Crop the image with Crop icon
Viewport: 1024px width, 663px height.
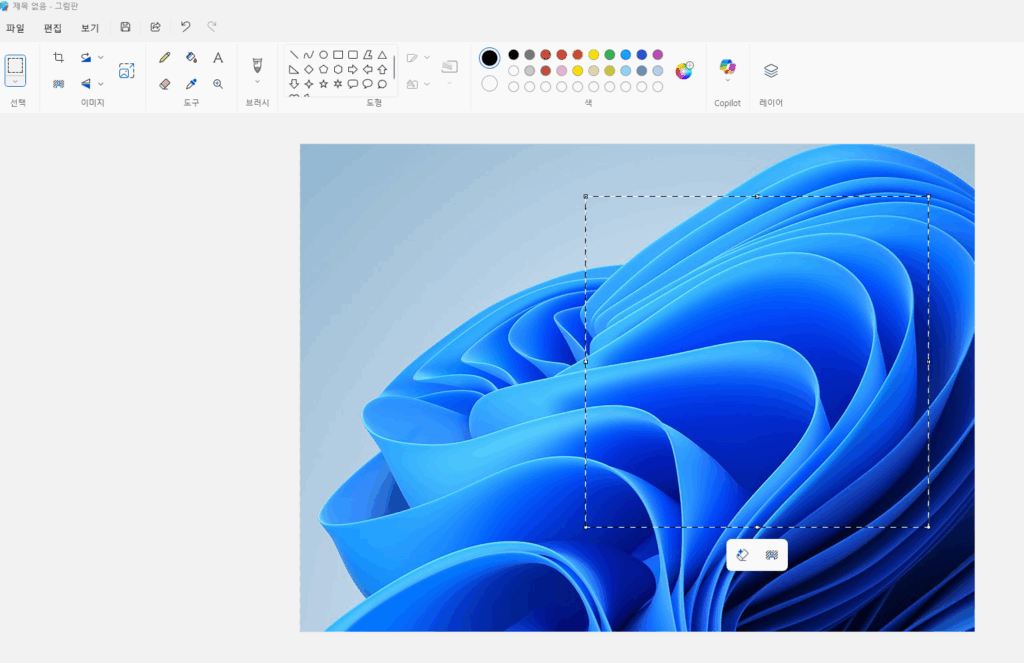click(58, 58)
